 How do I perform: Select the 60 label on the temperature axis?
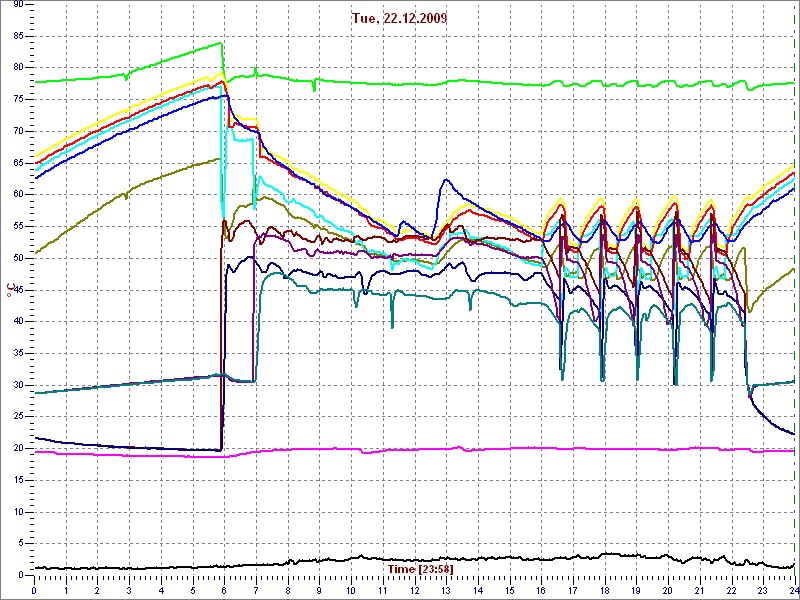point(18,195)
